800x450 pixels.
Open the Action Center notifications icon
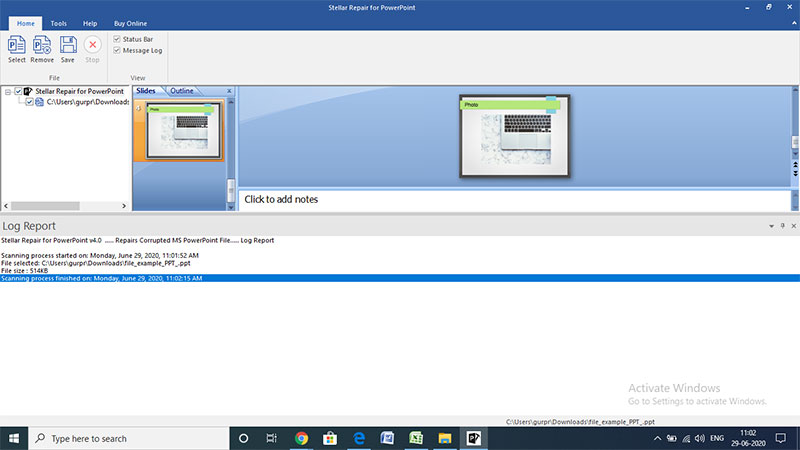(x=781, y=438)
